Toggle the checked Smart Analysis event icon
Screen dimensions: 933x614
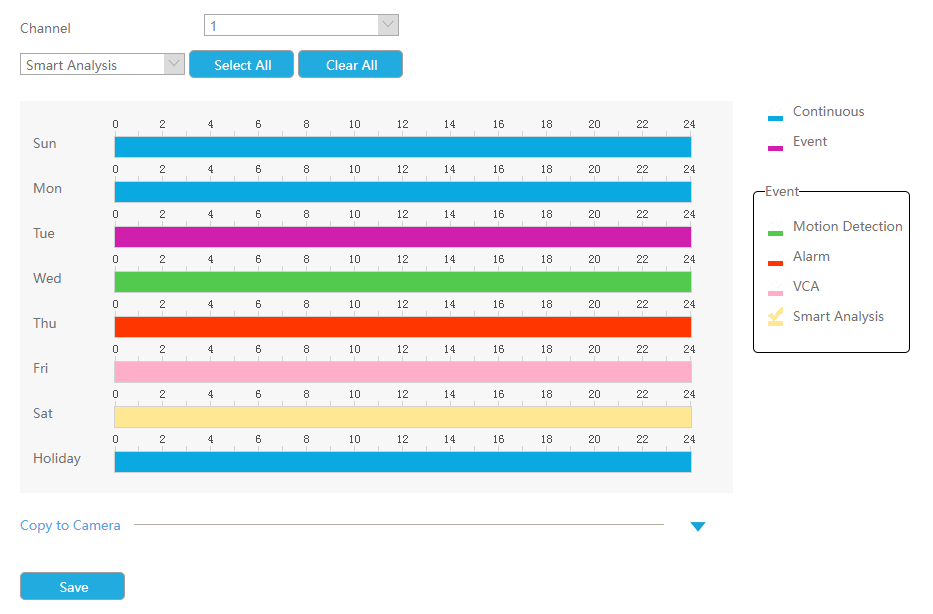tap(775, 318)
